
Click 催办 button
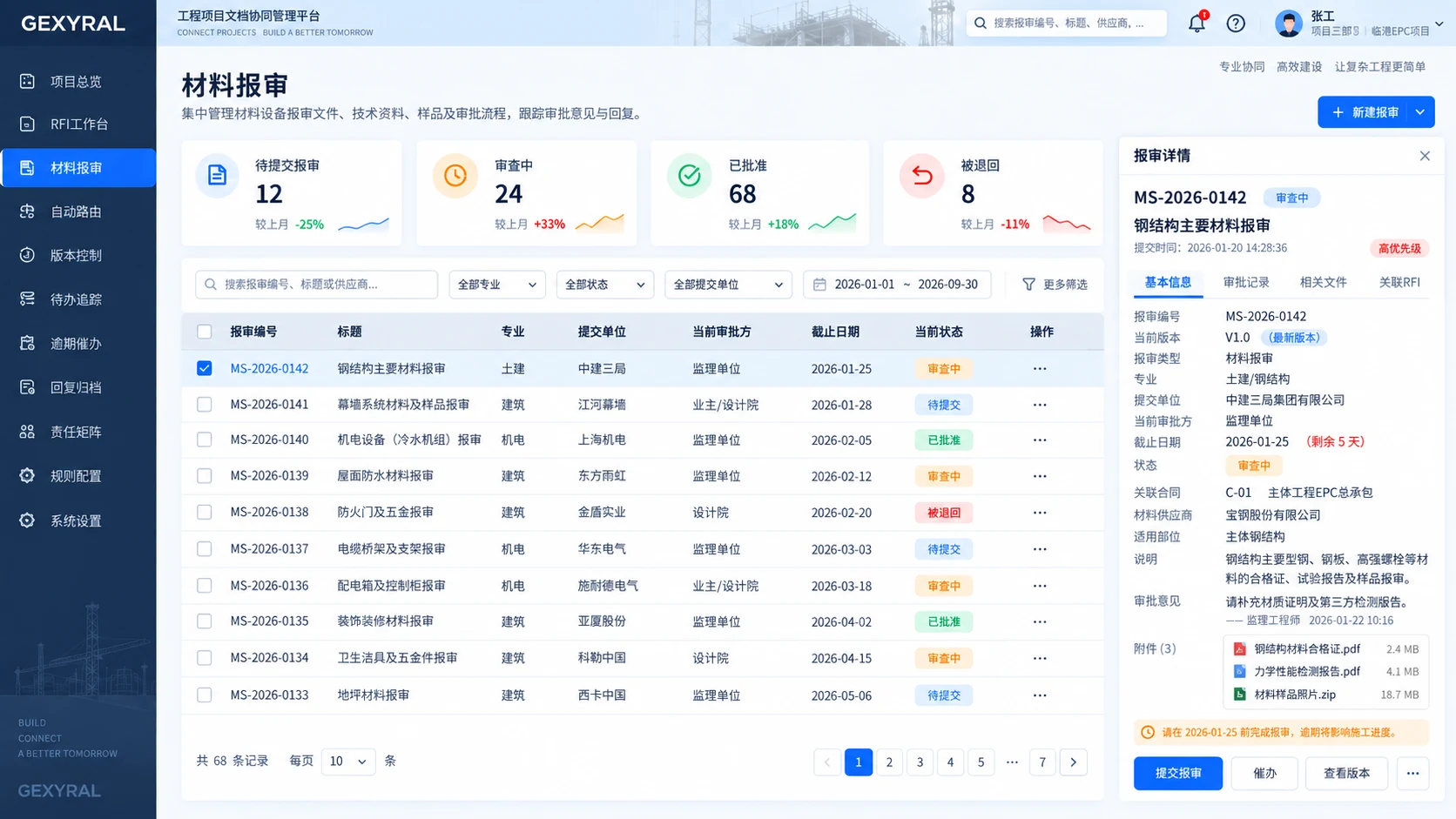coord(1264,773)
